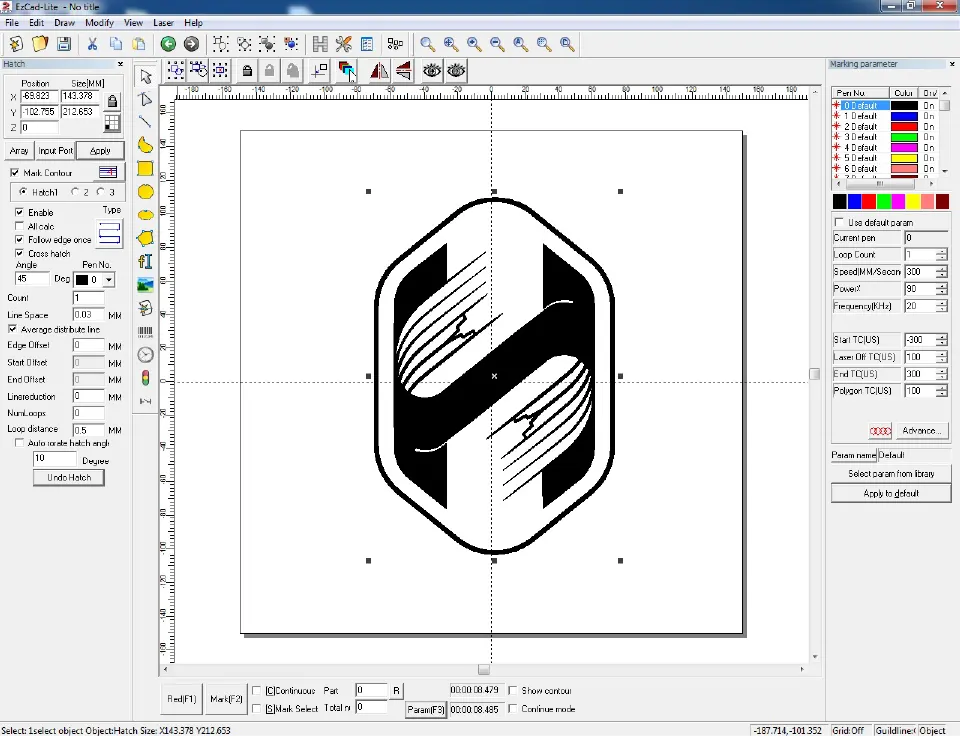The width and height of the screenshot is (960, 736).
Task: Open the Pen No. dropdown
Action: (x=108, y=280)
